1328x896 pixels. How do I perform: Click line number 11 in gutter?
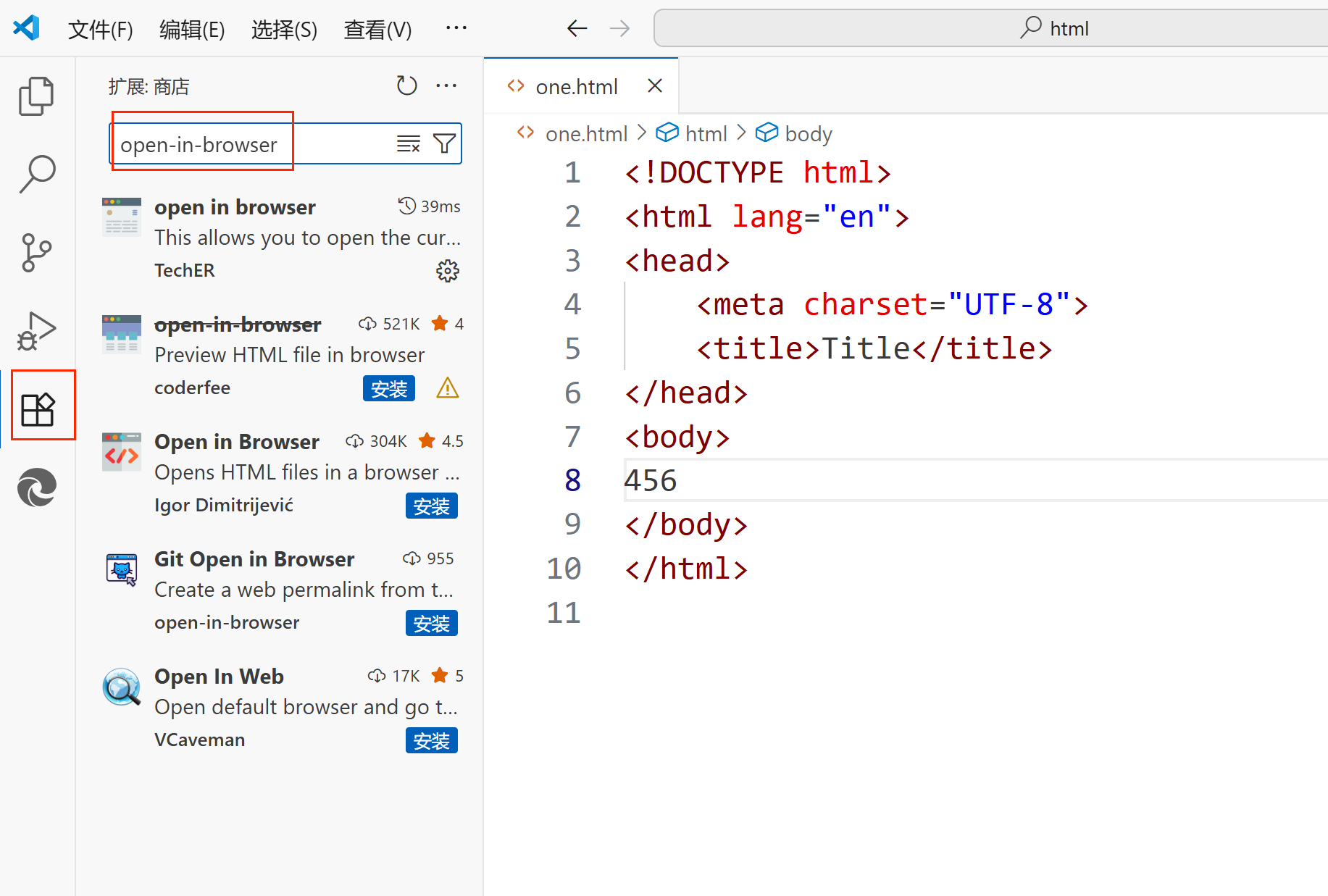(563, 613)
